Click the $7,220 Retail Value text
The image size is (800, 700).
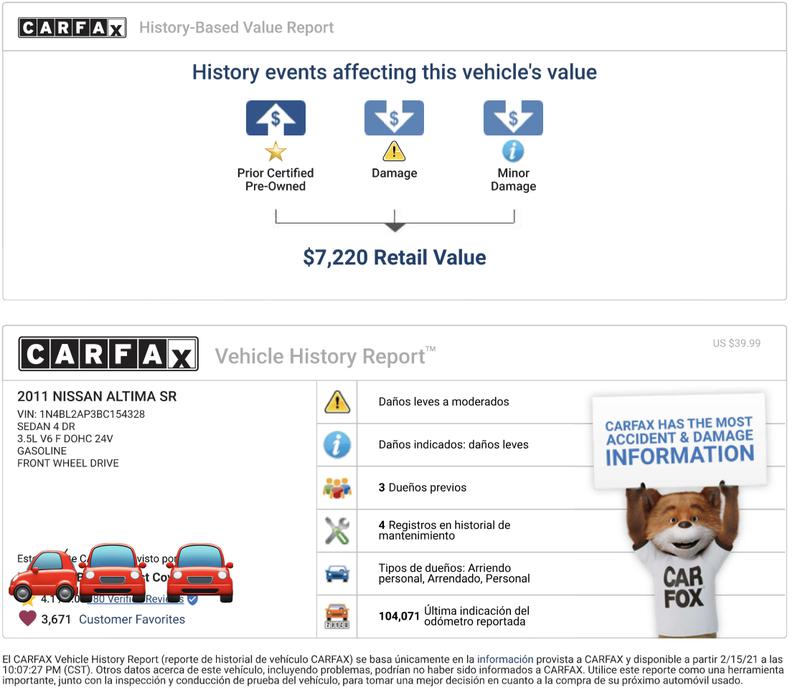(394, 257)
